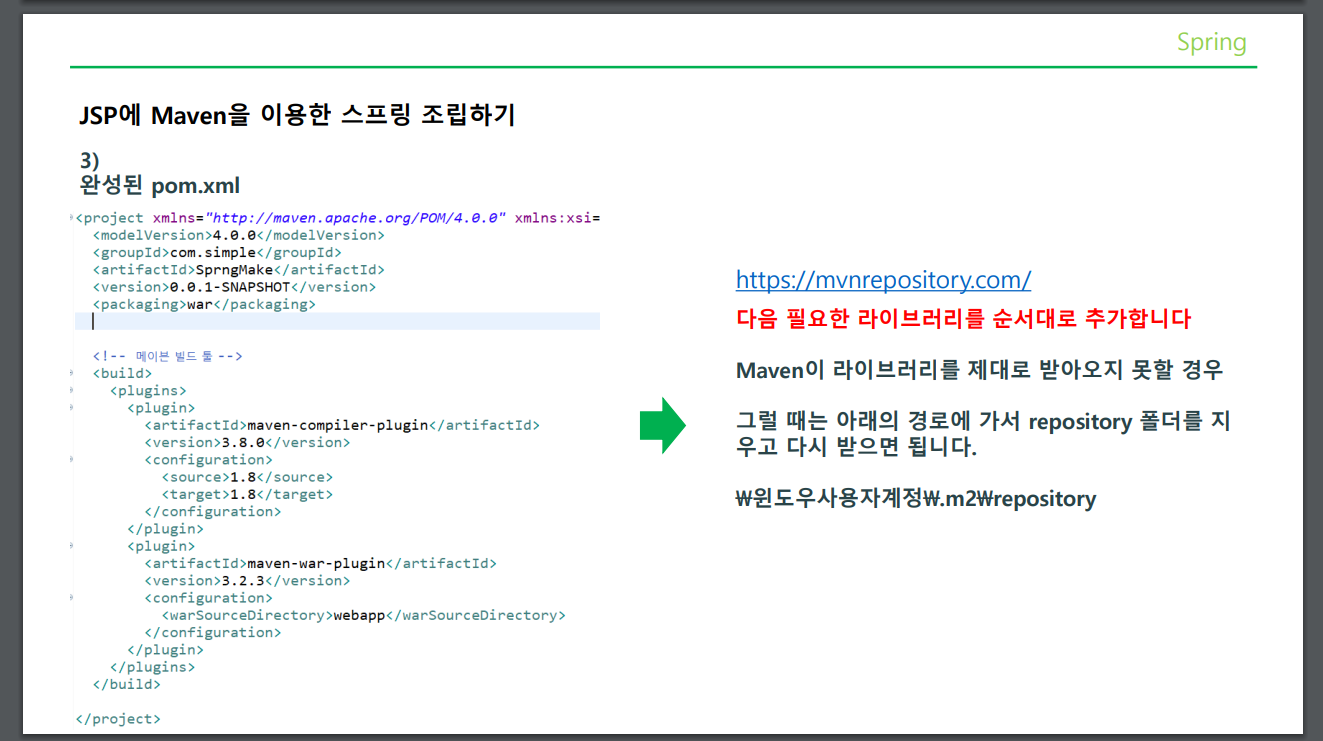Screen dimensions: 1323x741
Task: Click the '<source>1.8</source>' line
Action: pyautogui.click(x=247, y=477)
